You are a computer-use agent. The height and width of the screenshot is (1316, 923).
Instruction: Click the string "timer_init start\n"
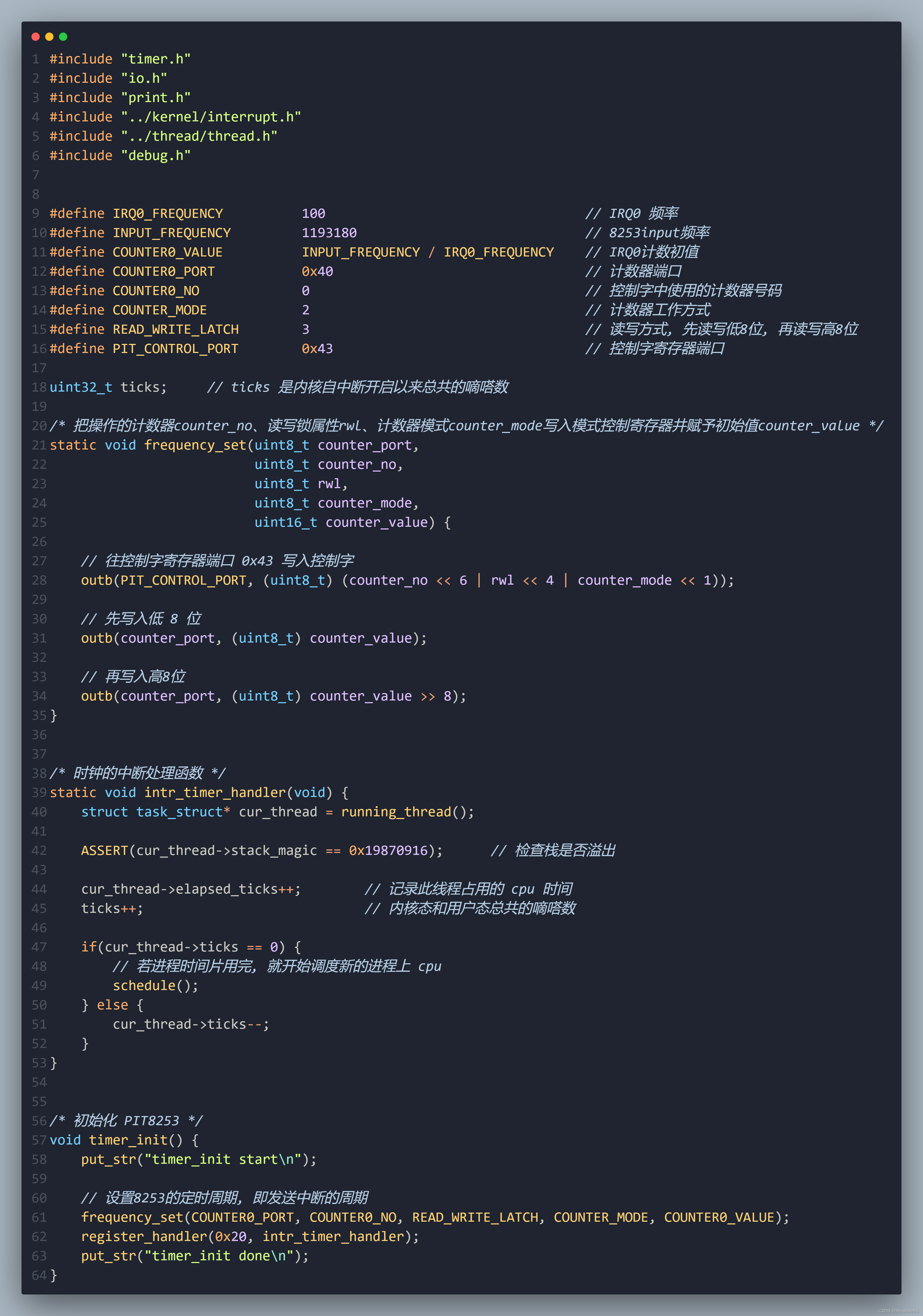[x=223, y=1160]
